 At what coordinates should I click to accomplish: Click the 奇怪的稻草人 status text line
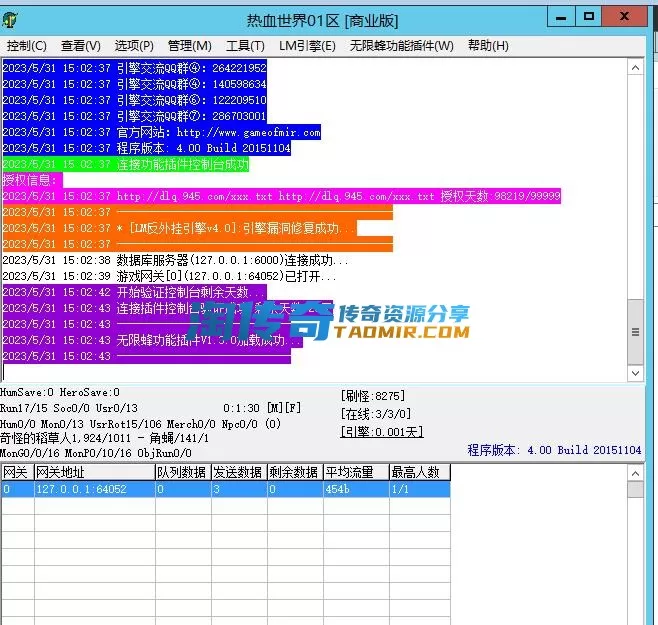104,438
